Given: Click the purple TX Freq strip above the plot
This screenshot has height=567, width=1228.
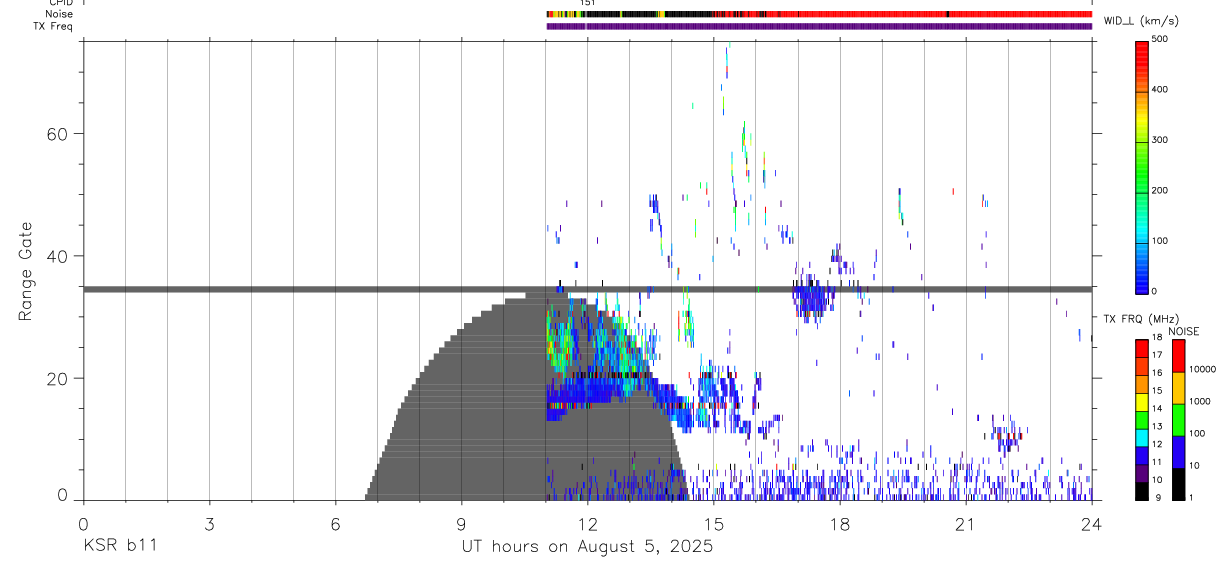Looking at the screenshot, I should (819, 26).
